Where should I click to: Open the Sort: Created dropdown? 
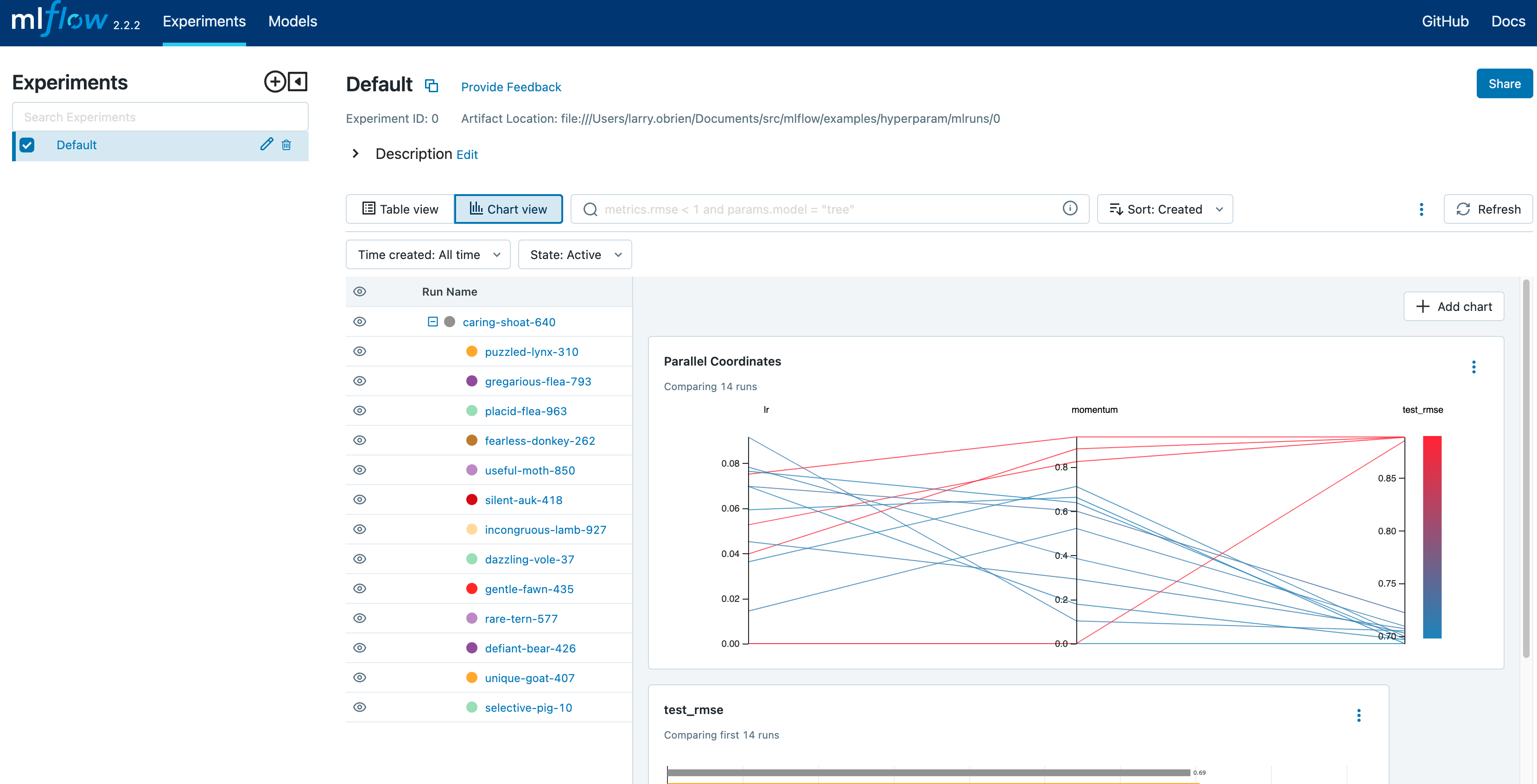click(1165, 209)
